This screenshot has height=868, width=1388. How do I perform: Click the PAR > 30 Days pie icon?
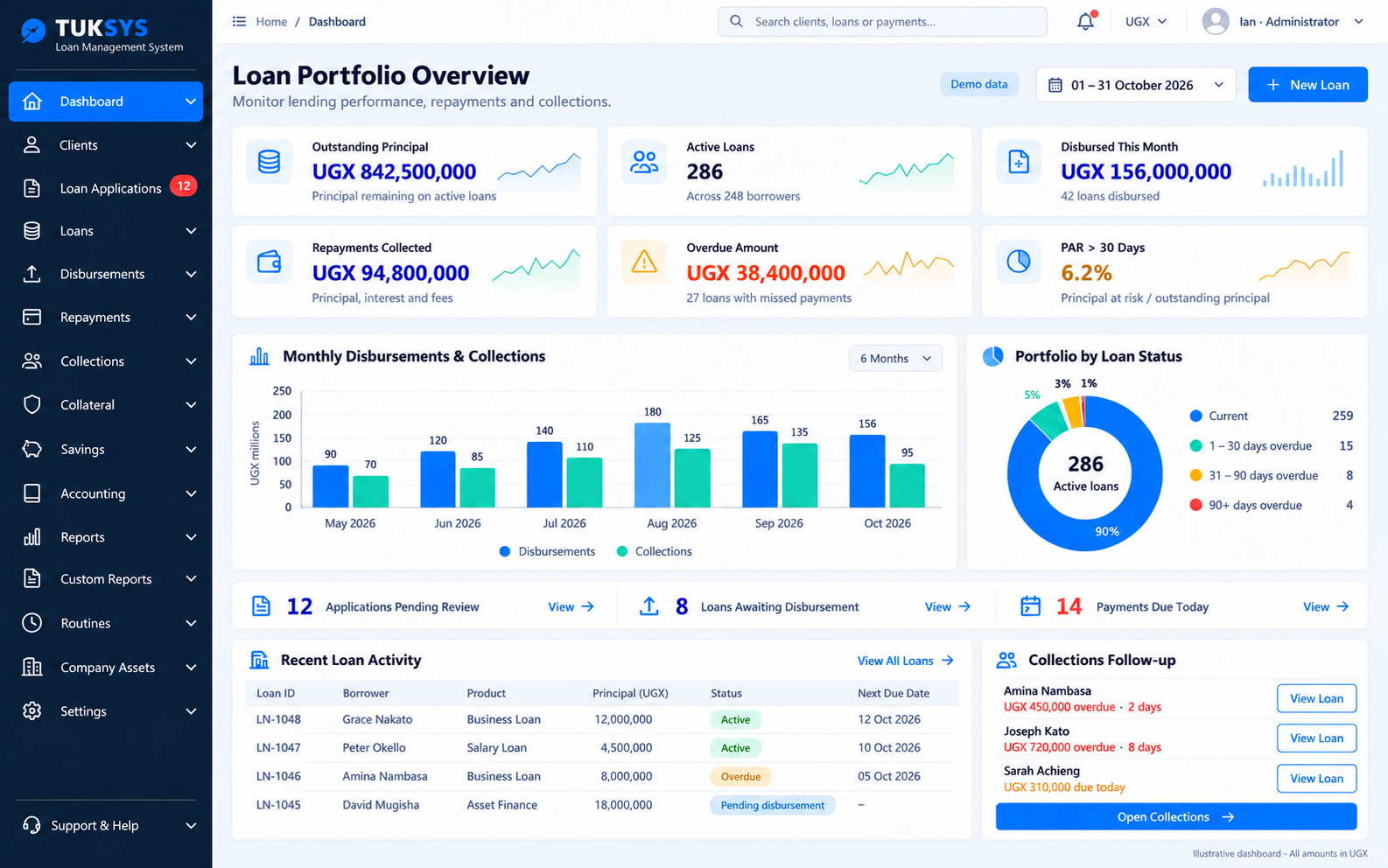[1019, 261]
